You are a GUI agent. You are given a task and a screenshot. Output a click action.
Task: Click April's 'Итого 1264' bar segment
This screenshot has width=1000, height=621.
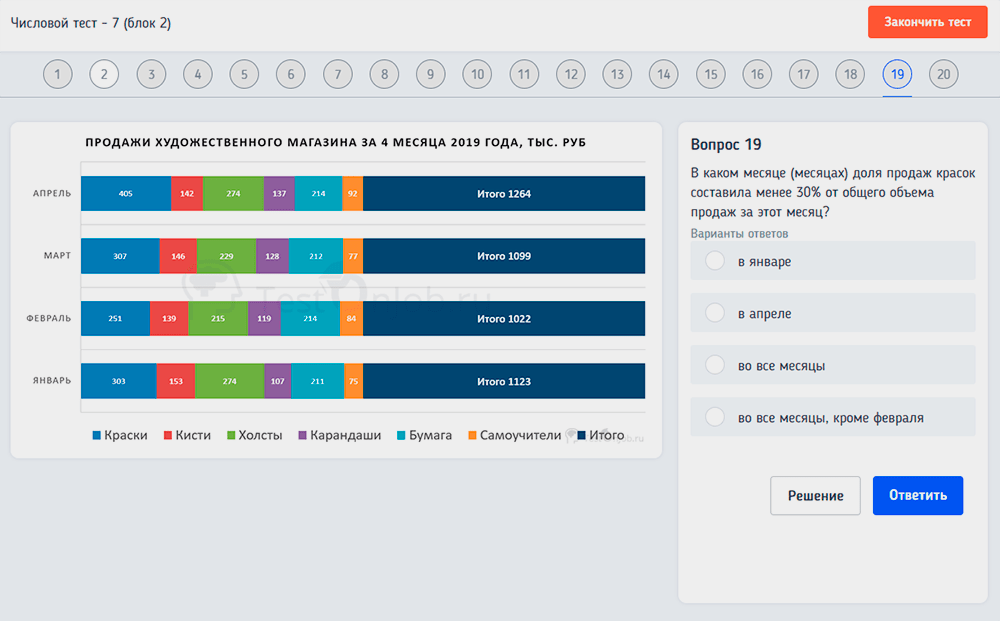point(504,194)
